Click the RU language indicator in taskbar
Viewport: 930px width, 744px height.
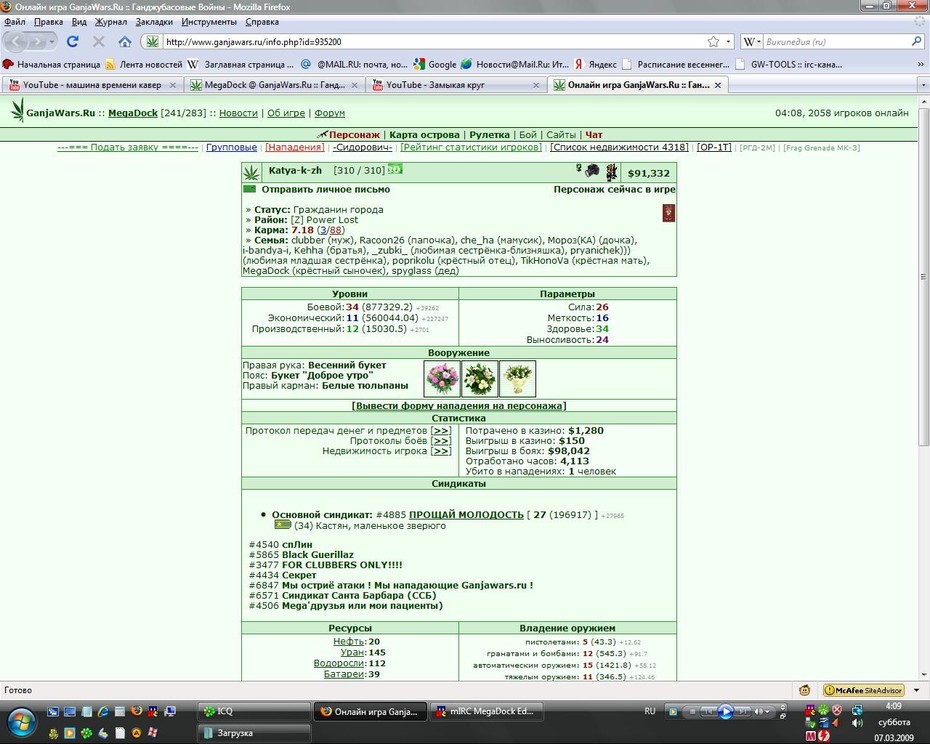pyautogui.click(x=649, y=711)
